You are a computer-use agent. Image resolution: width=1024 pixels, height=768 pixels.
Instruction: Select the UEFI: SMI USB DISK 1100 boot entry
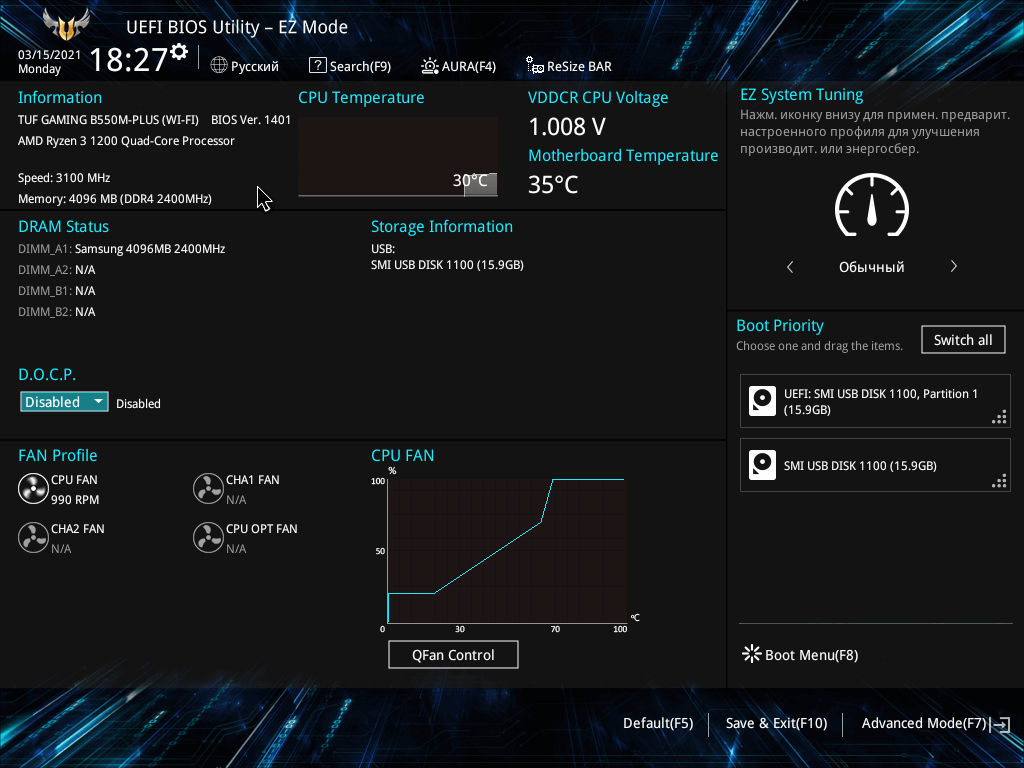tap(875, 401)
